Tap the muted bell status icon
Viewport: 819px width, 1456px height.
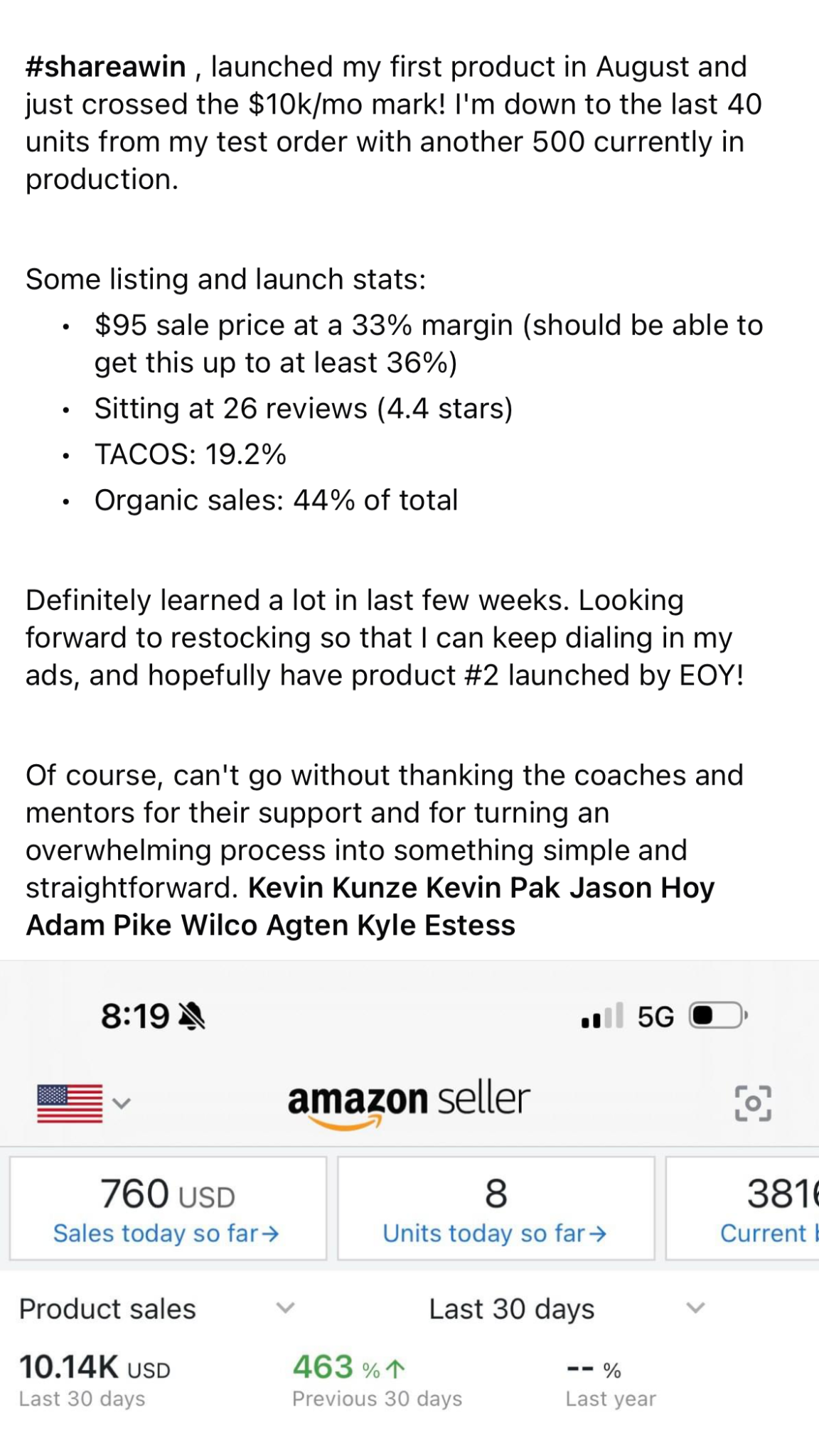click(x=192, y=1017)
